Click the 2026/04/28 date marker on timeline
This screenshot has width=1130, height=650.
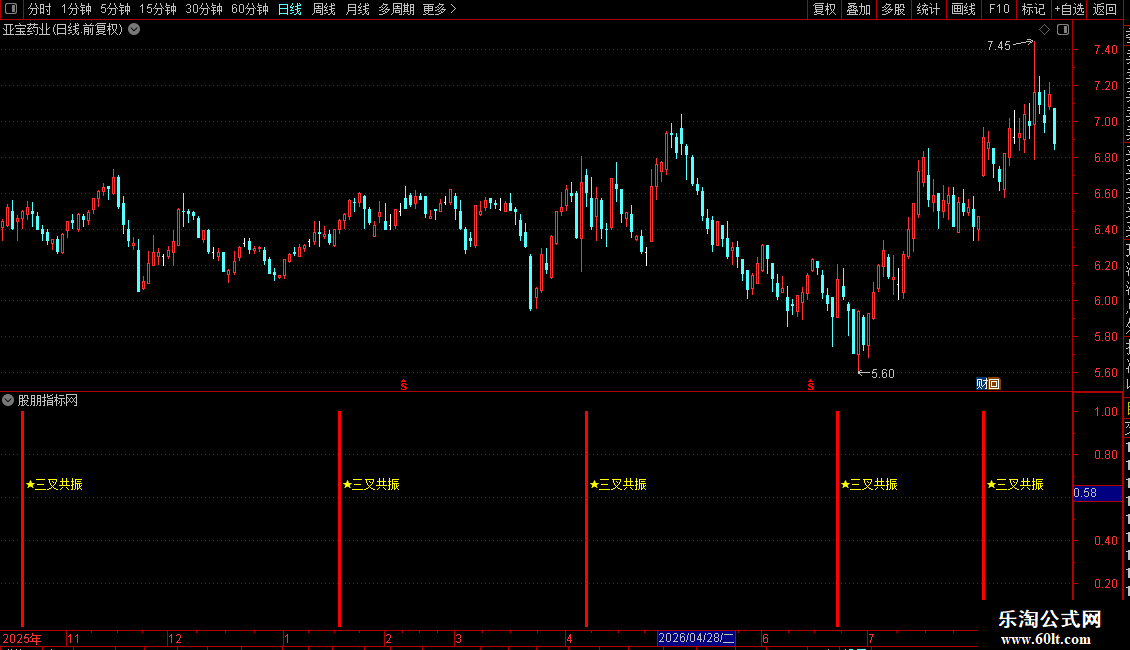pyautogui.click(x=696, y=638)
